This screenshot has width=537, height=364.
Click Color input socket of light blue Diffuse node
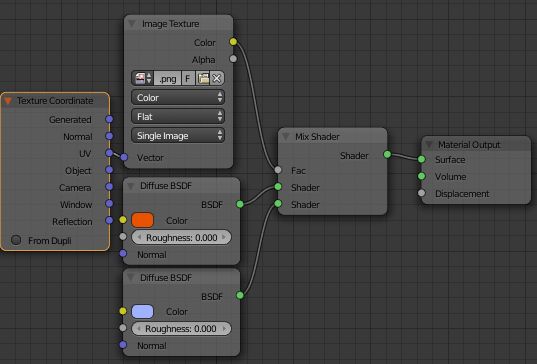[123, 311]
